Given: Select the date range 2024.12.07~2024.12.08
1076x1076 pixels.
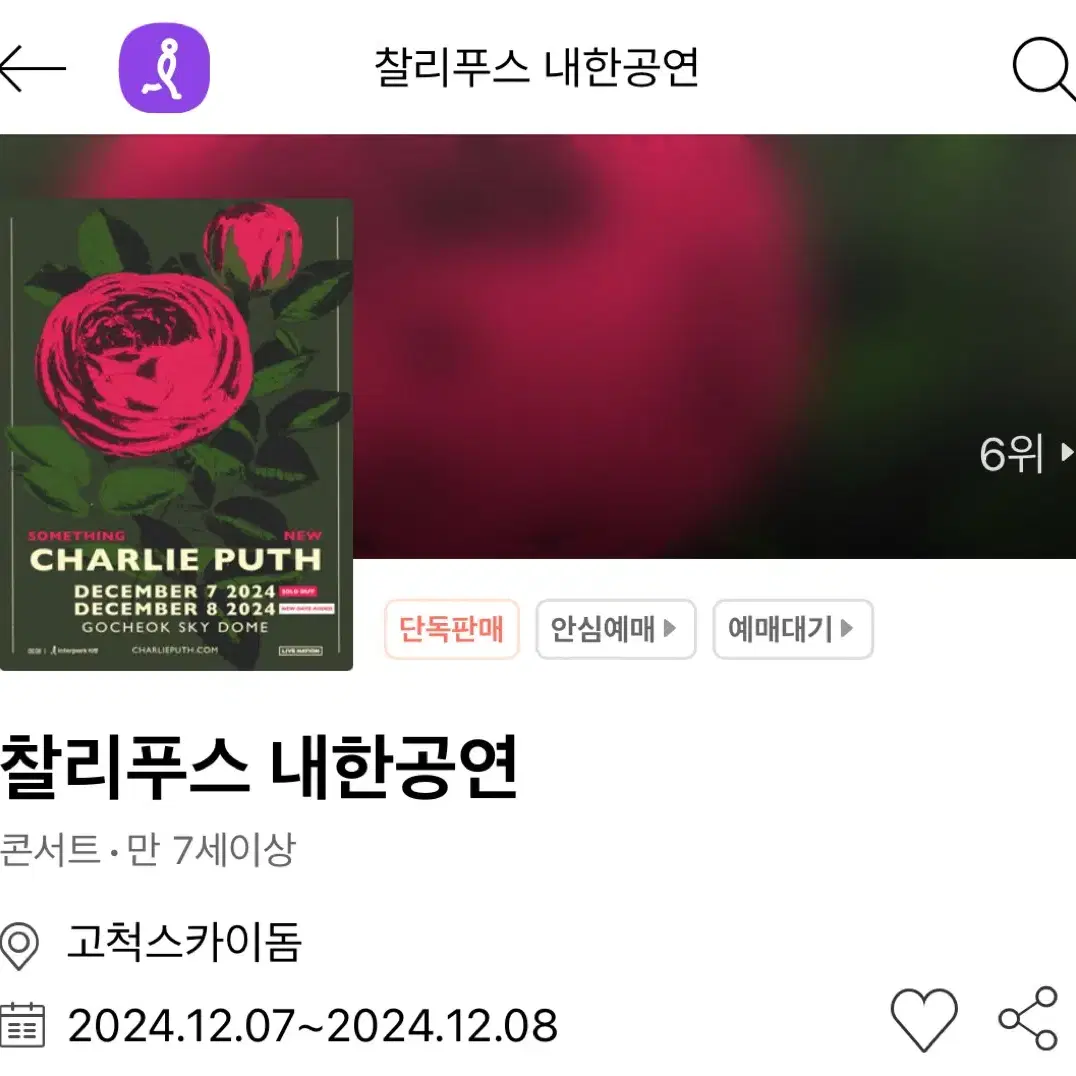Looking at the screenshot, I should click(x=313, y=1026).
